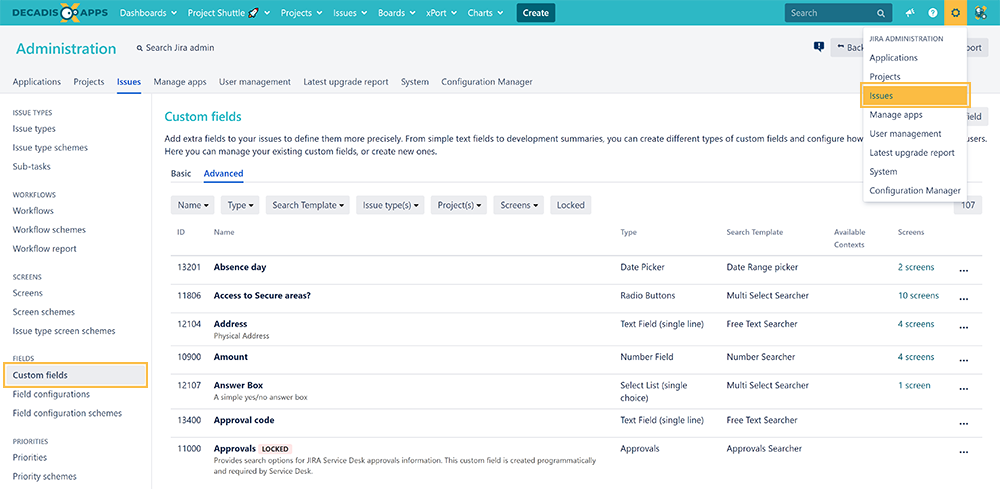Select Issues in Jira Administration dropdown

[x=915, y=96]
